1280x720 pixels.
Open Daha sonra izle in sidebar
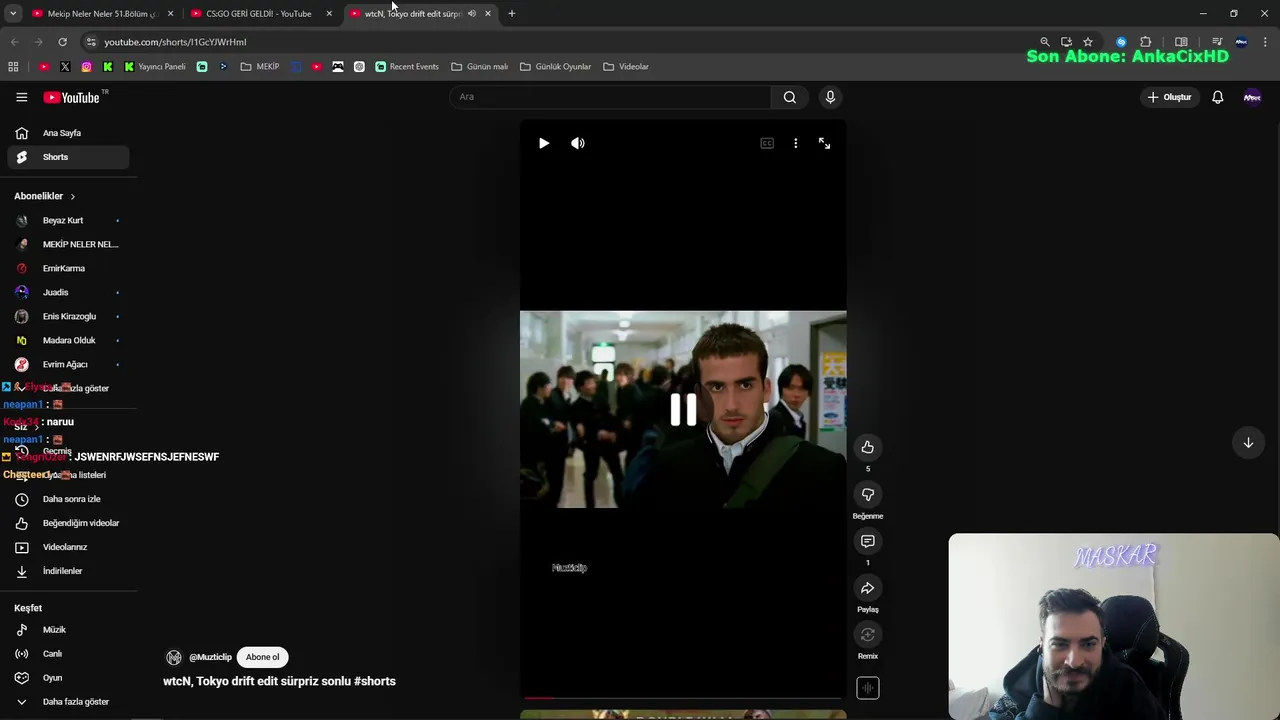(66, 499)
